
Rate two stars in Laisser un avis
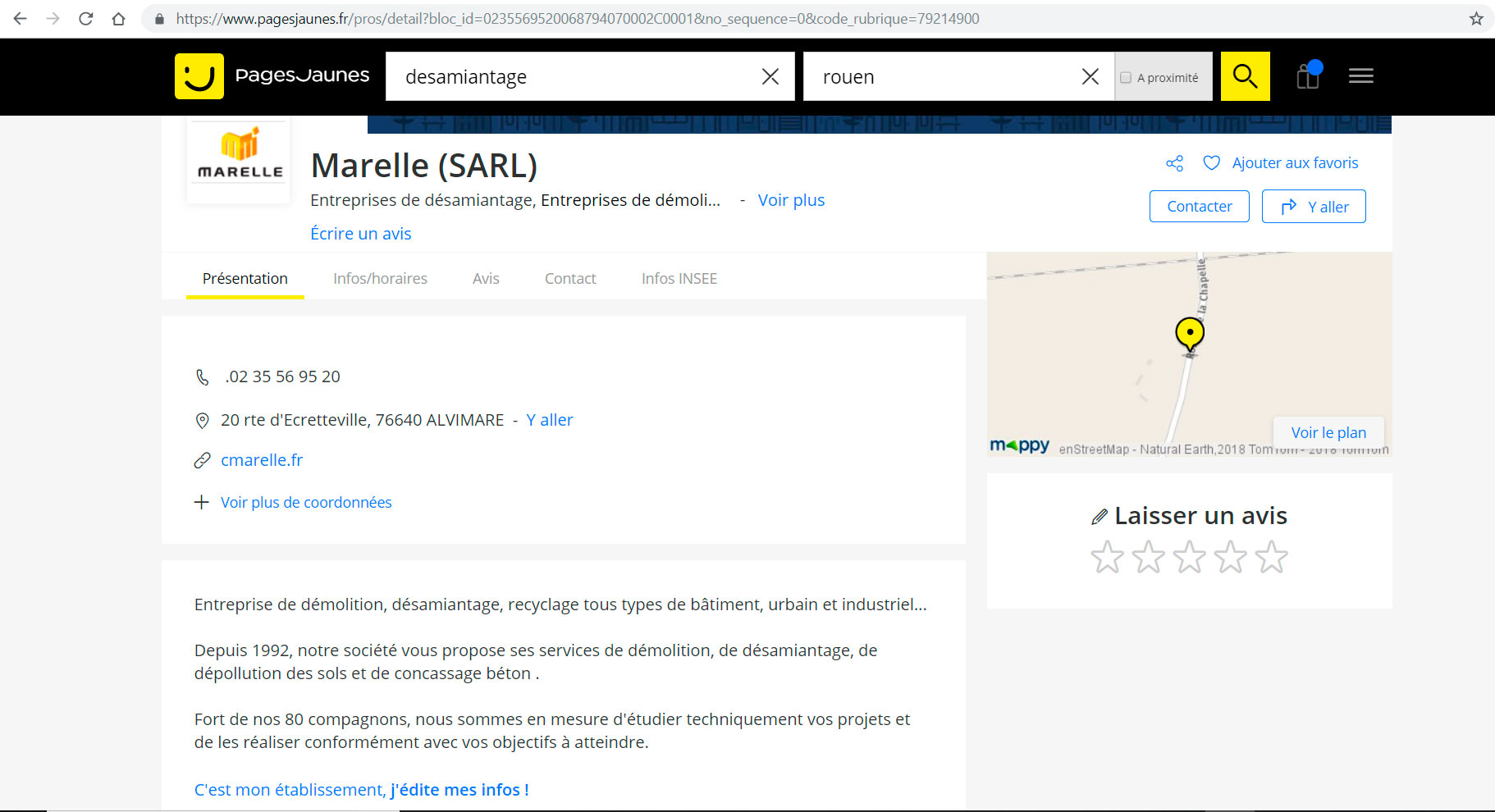tap(1148, 557)
